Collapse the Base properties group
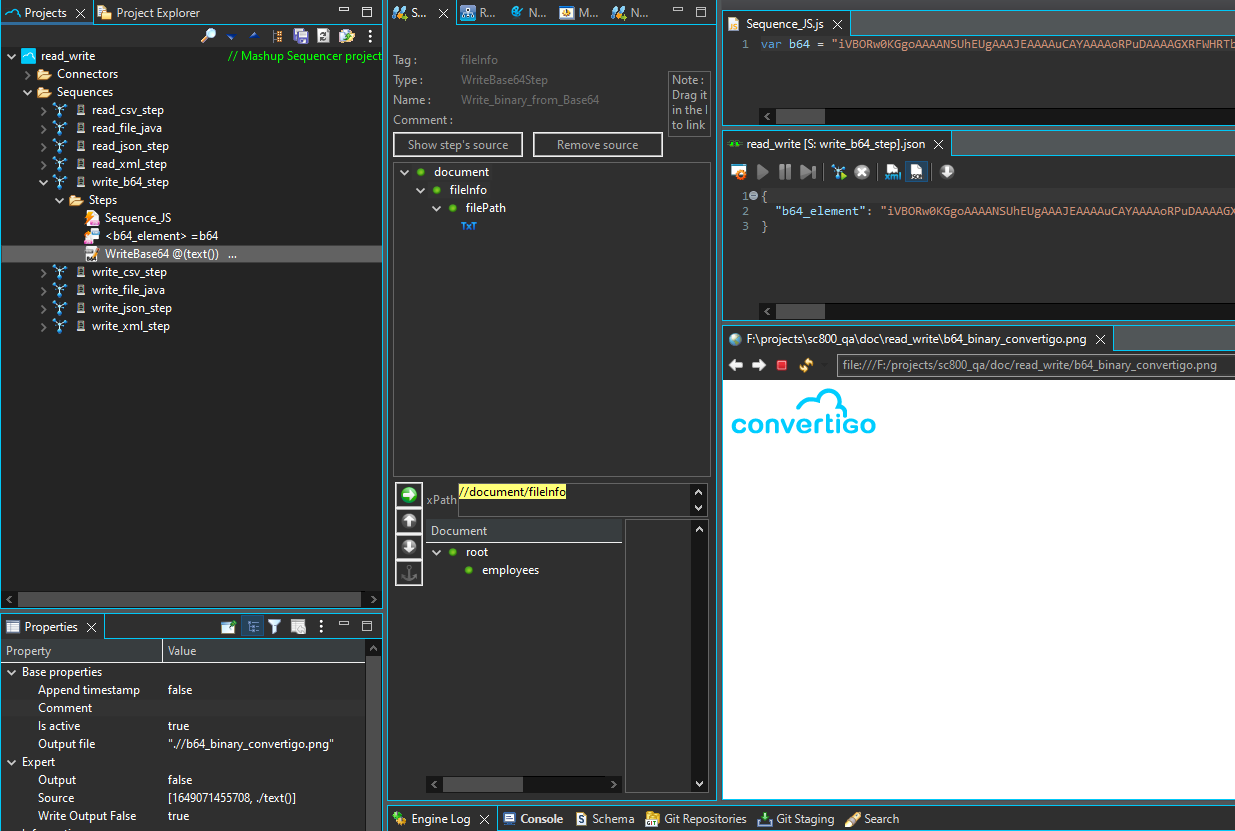Viewport: 1235px width, 831px height. click(11, 672)
